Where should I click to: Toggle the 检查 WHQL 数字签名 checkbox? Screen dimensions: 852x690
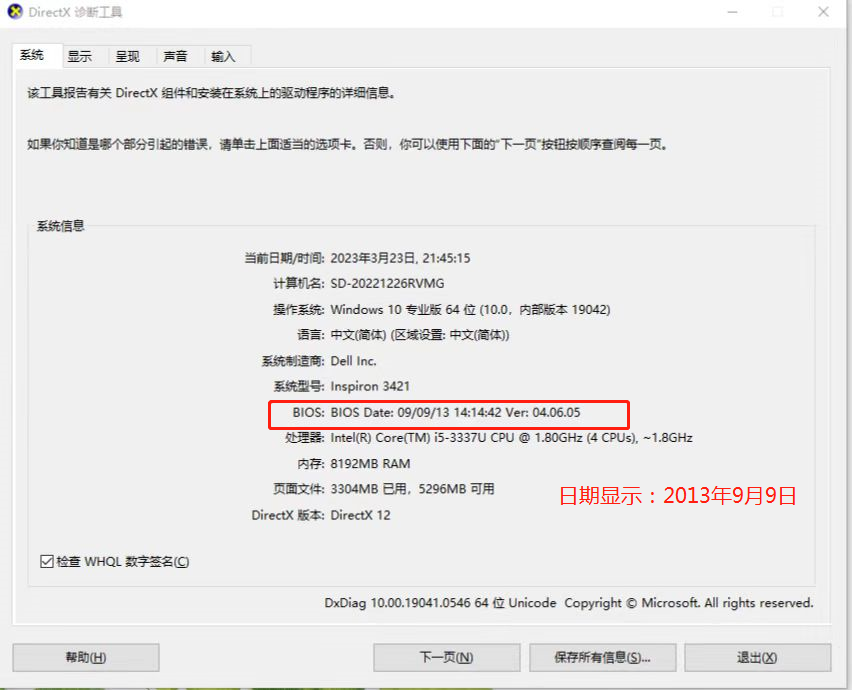coord(47,561)
